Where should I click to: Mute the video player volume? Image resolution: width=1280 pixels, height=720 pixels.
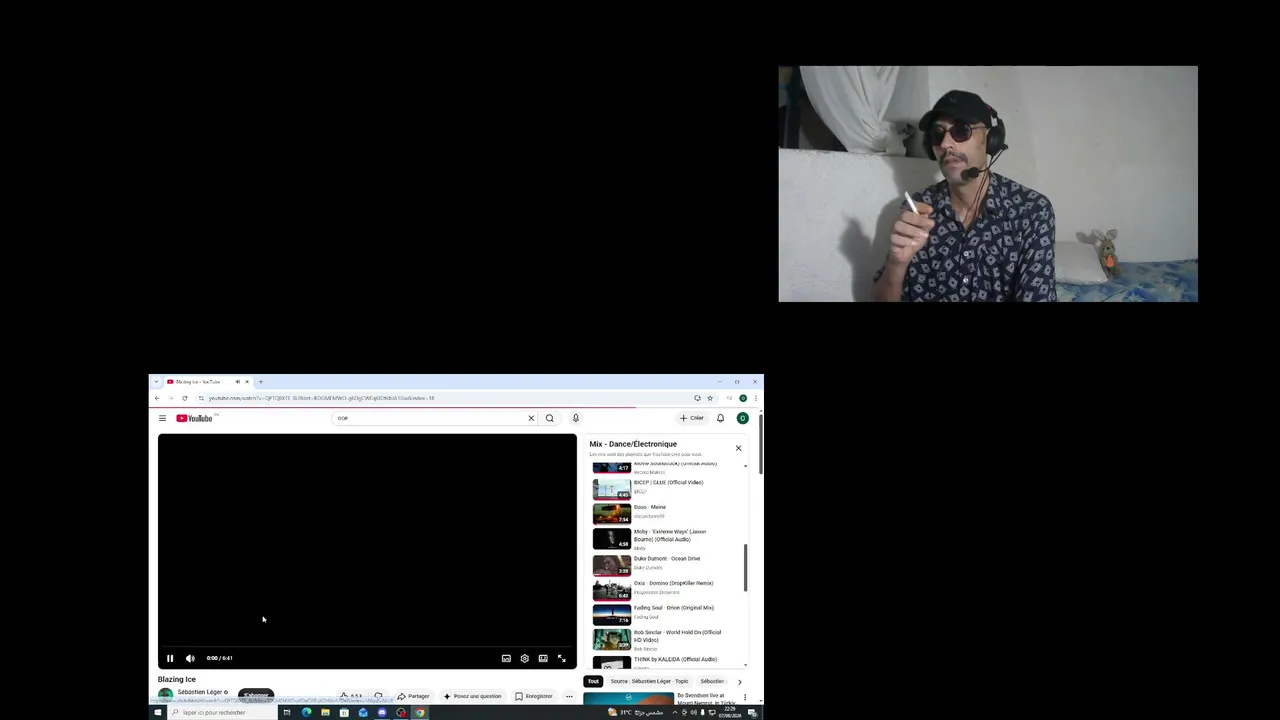coord(190,658)
